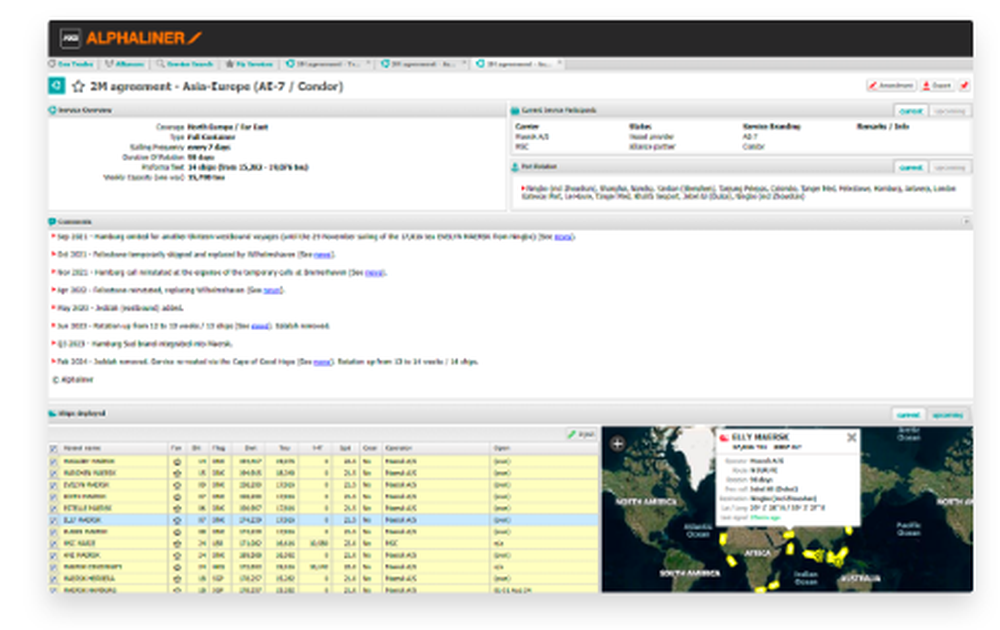This screenshot has height=630, width=1000.
Task: Open the Service Search tab
Action: click(x=184, y=64)
